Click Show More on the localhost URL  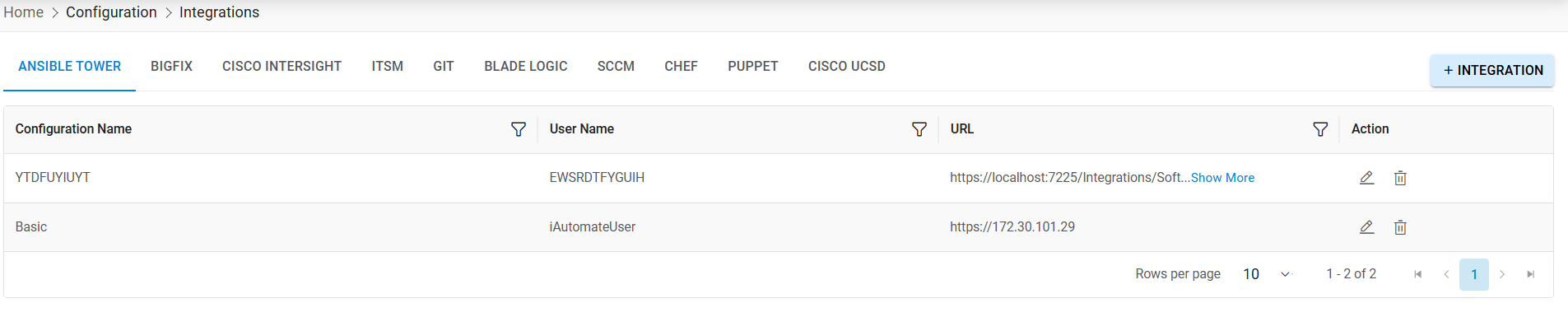[x=1222, y=178]
